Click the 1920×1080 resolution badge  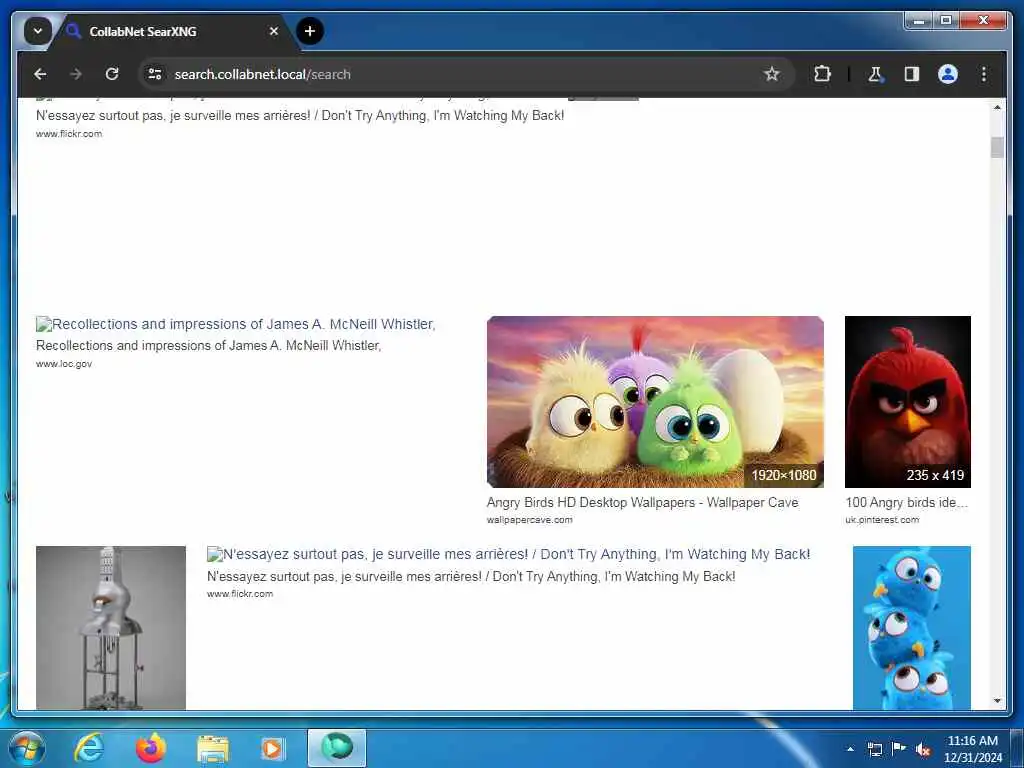(x=784, y=475)
